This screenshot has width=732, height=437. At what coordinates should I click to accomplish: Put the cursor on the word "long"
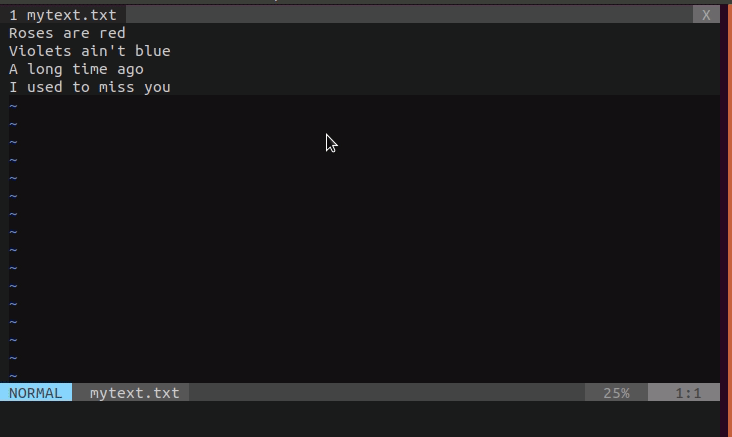(45, 69)
